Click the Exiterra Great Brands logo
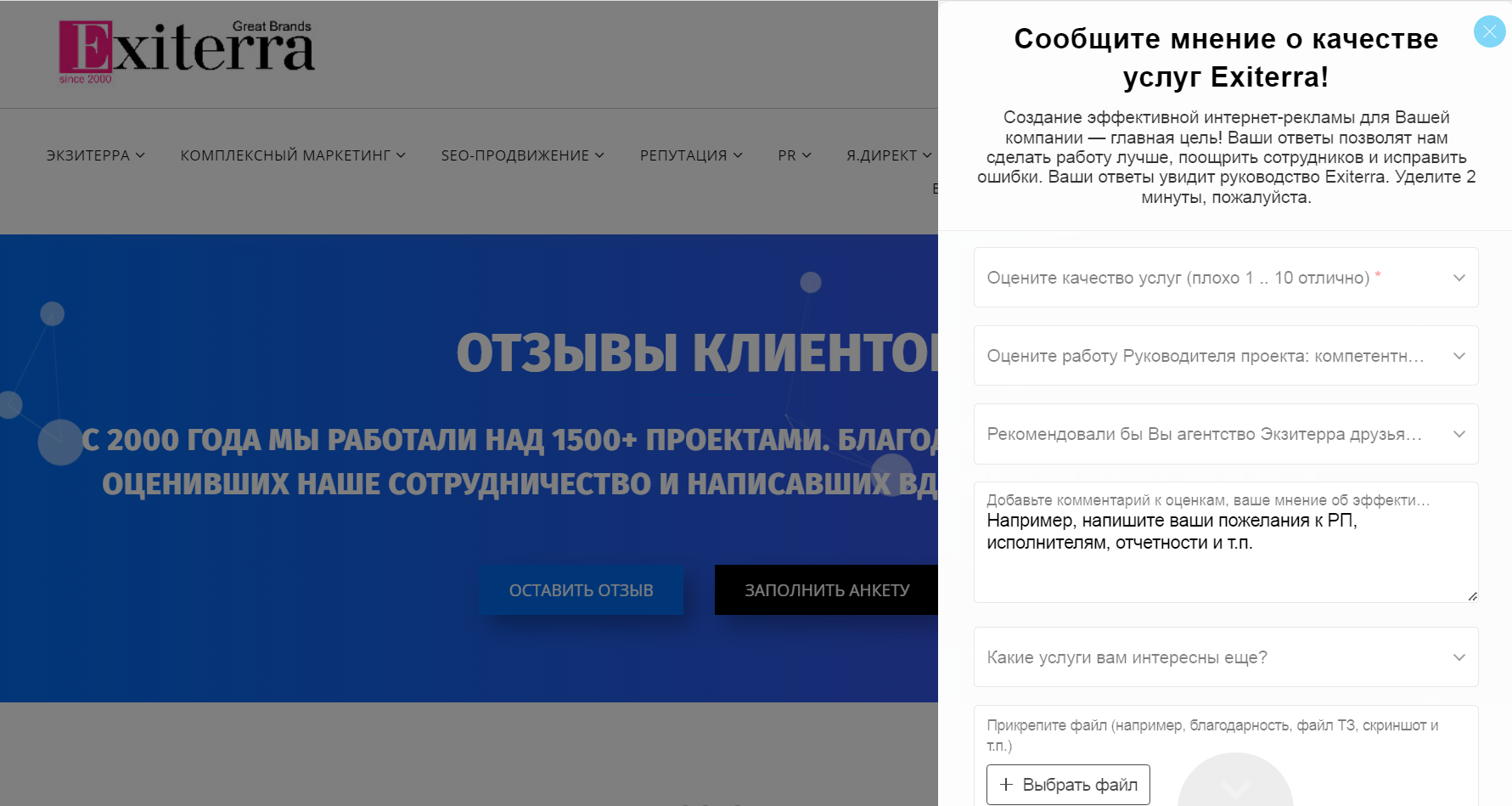Viewport: 1512px width, 806px height. (x=187, y=52)
